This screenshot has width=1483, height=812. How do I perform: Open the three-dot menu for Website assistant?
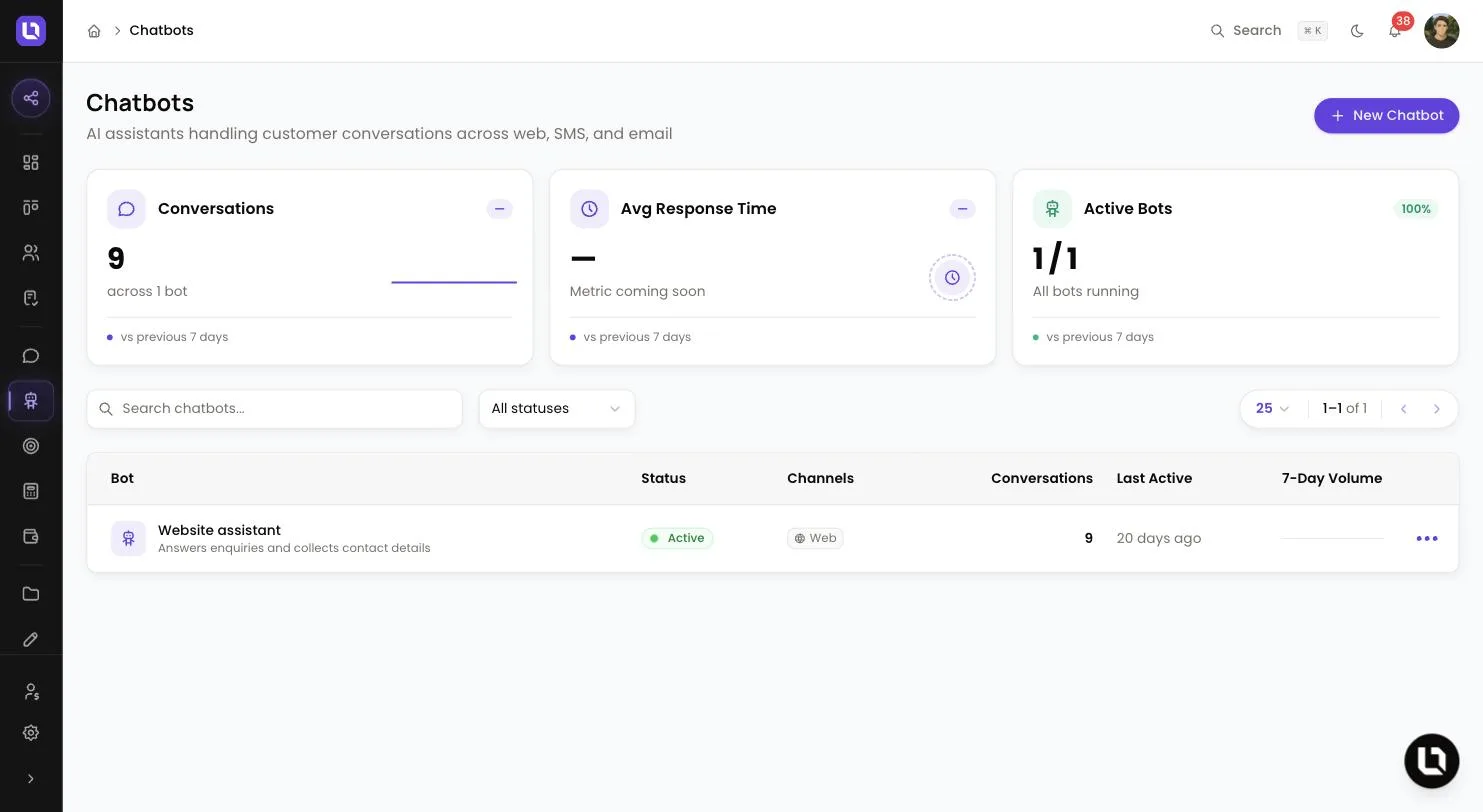click(x=1427, y=538)
